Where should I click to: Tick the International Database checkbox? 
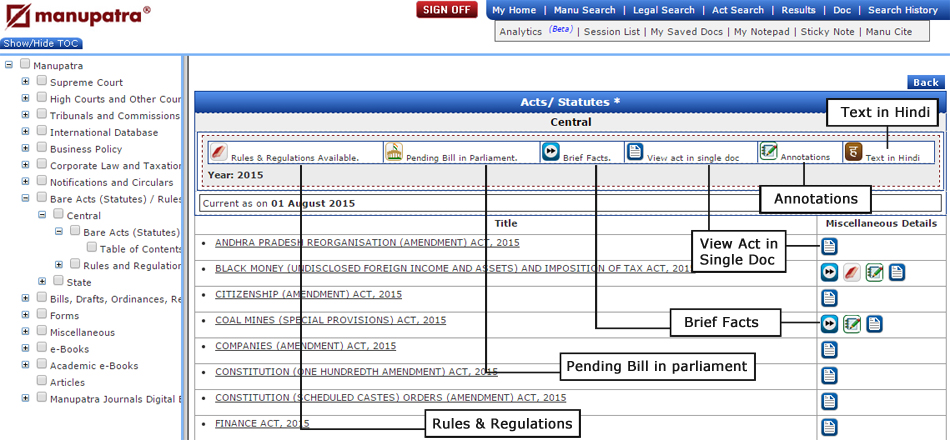point(41,130)
